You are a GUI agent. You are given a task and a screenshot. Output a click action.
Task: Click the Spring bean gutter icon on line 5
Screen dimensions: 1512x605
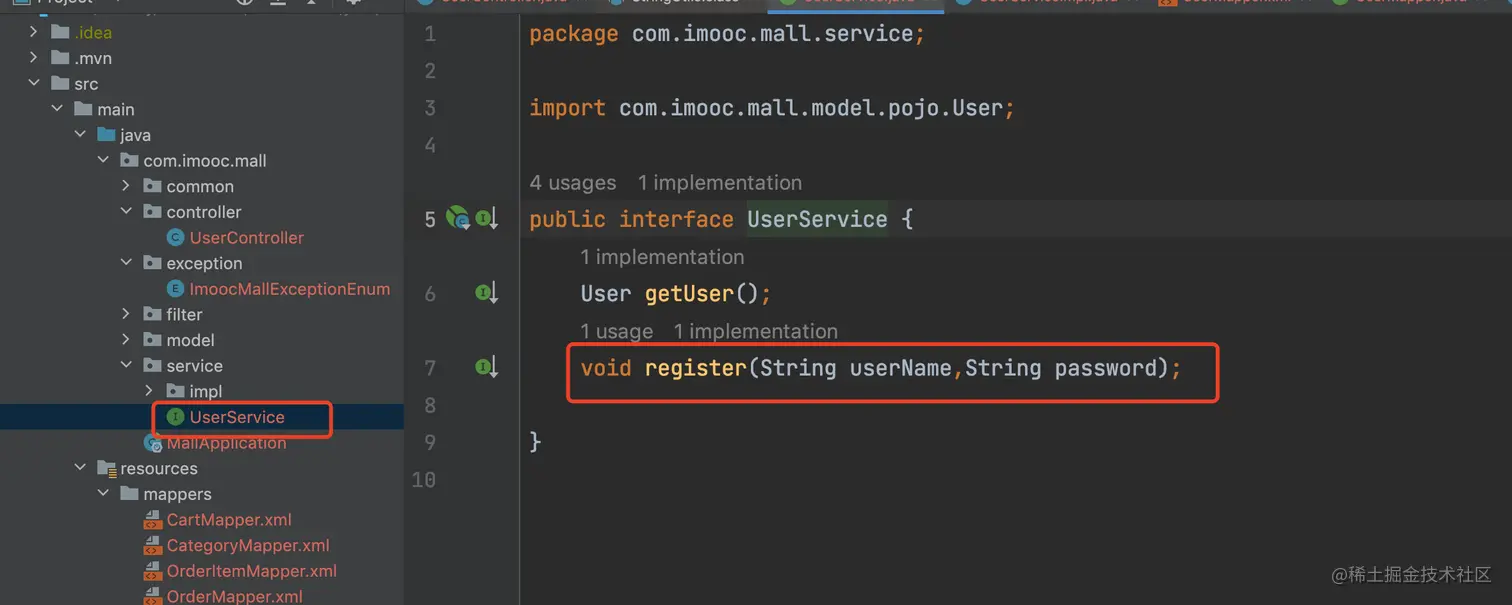(457, 218)
